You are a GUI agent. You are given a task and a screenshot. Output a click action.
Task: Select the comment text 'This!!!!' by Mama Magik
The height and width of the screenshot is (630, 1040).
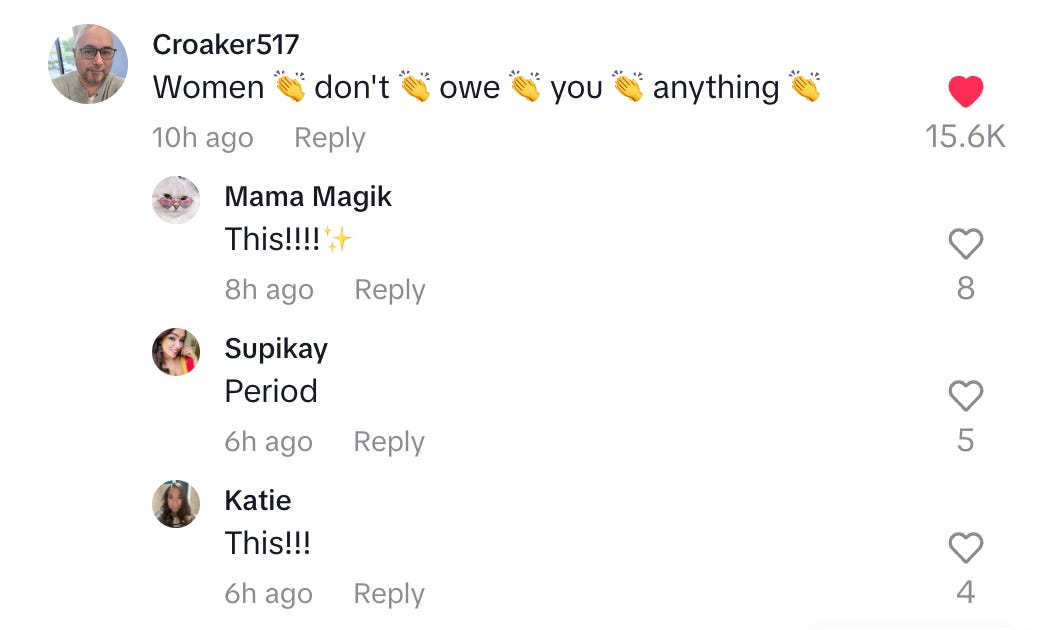click(x=268, y=239)
